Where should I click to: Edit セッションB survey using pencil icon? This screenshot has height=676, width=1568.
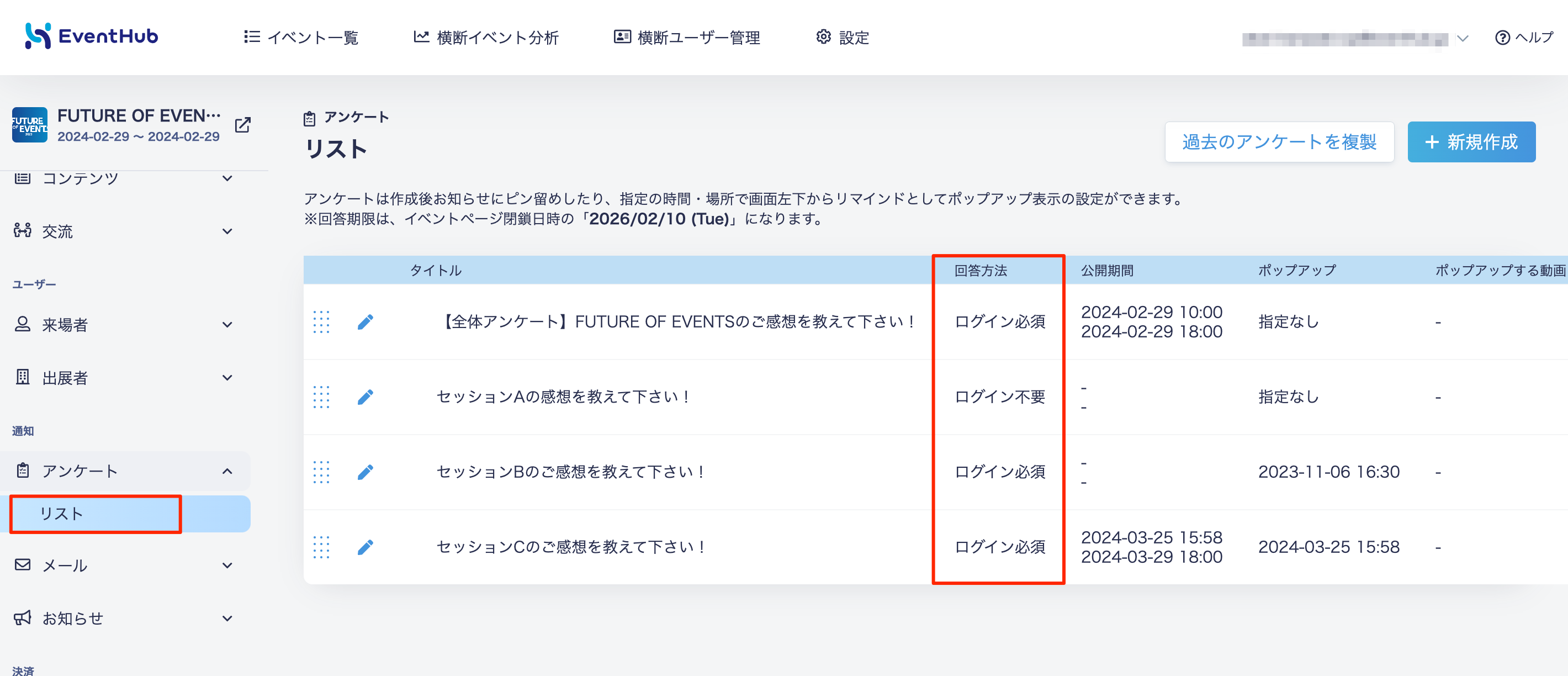pos(365,472)
